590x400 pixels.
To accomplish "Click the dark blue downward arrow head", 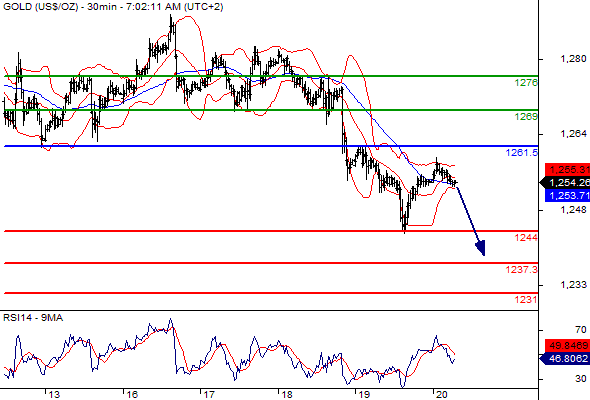I will coord(481,248).
